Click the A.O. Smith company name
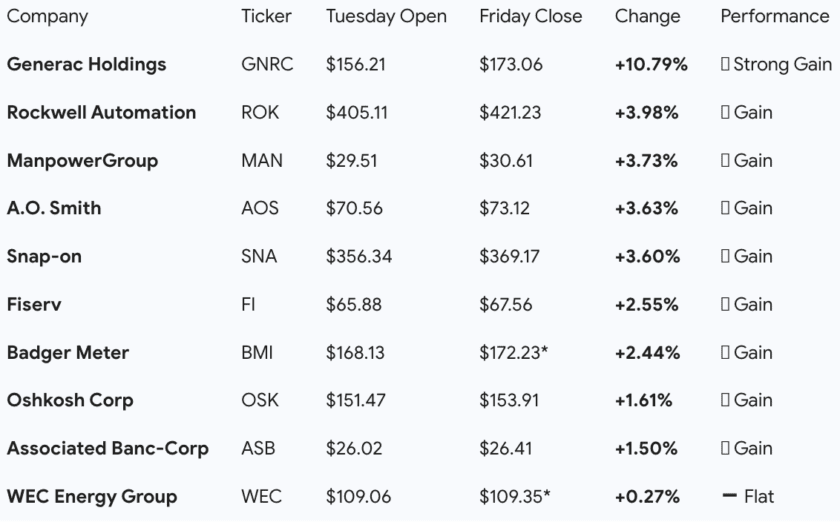 click(x=54, y=209)
